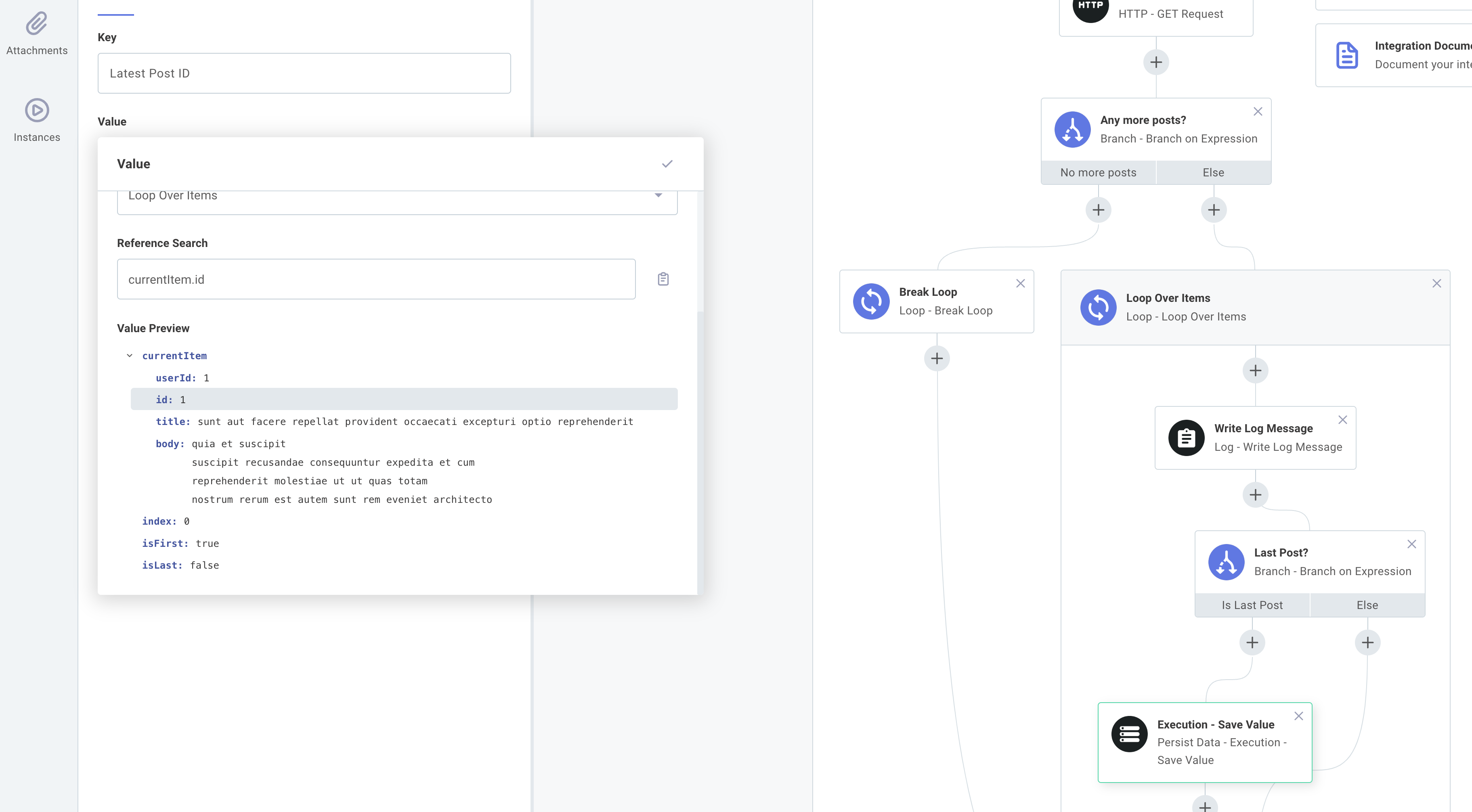
Task: Select the highlighted id field in preview
Action: (x=172, y=399)
